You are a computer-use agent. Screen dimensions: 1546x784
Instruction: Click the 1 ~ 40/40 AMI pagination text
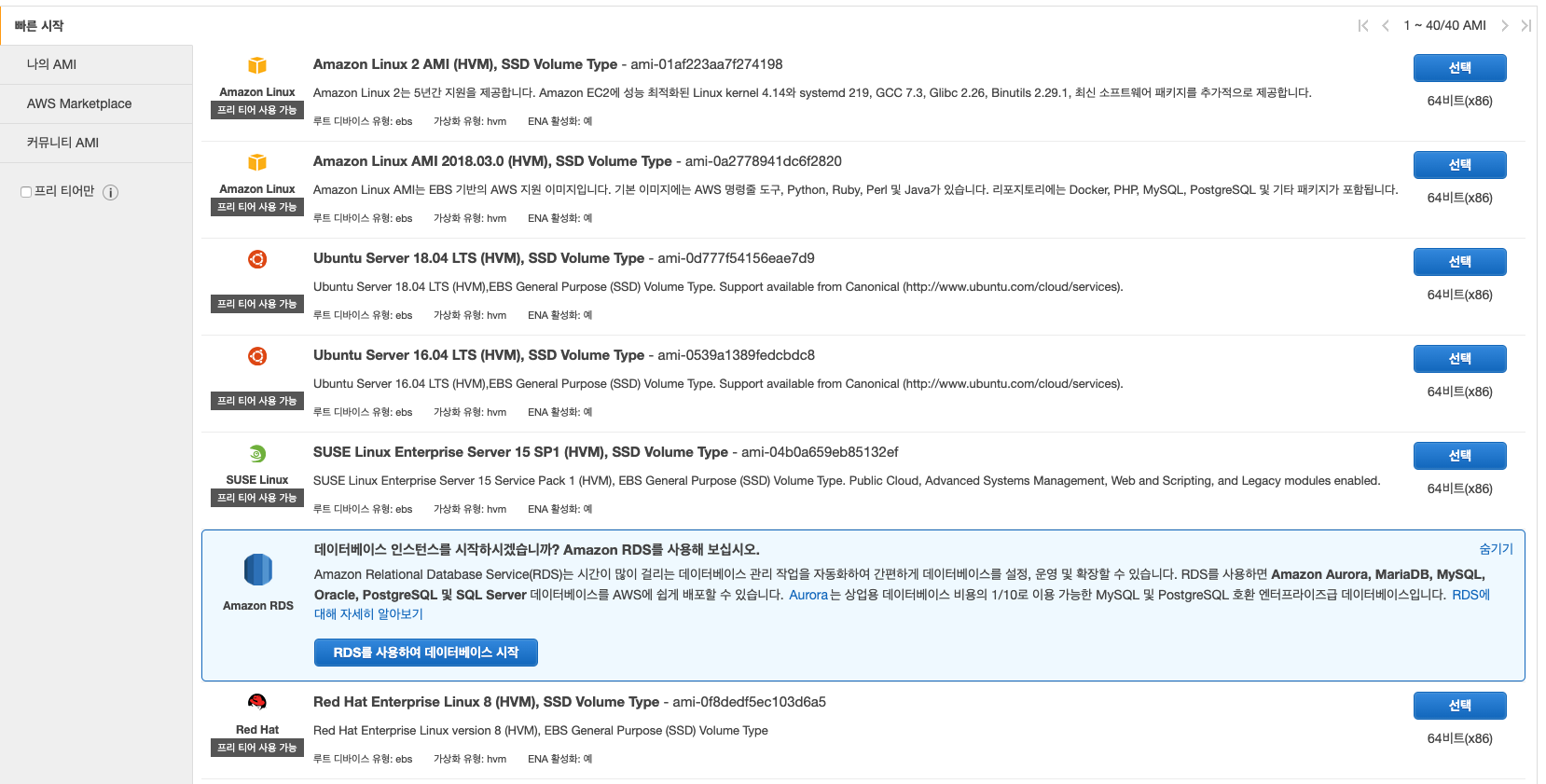[x=1444, y=26]
